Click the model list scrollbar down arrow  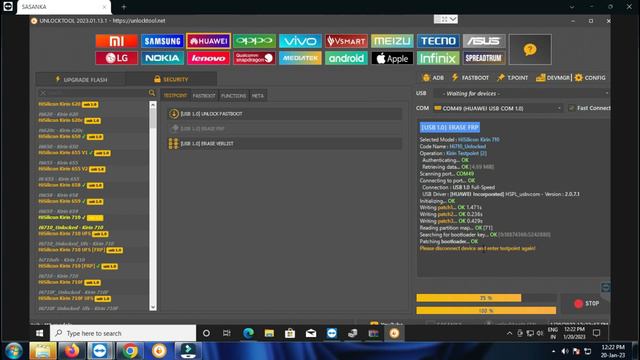pos(153,307)
